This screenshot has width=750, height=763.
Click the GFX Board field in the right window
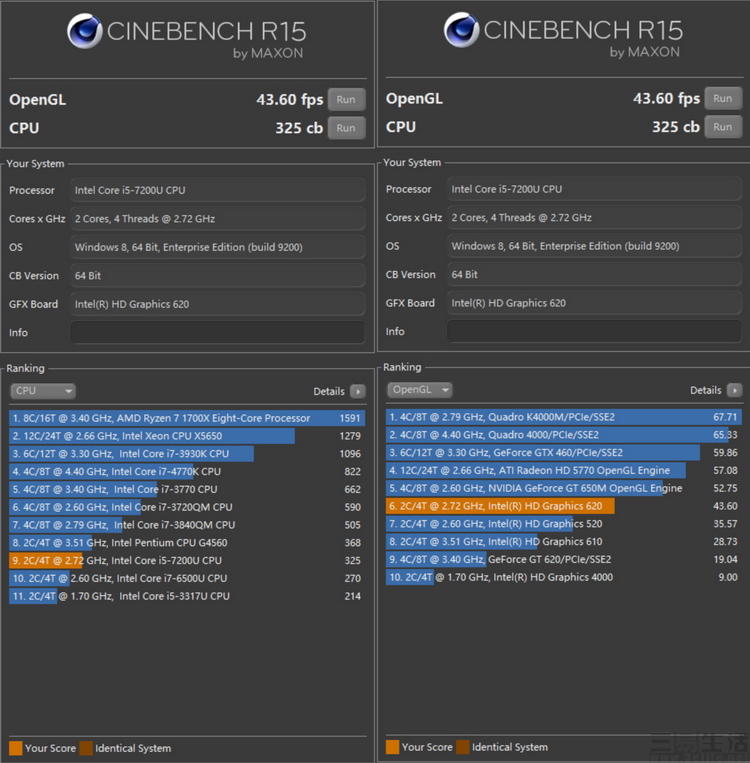(594, 303)
